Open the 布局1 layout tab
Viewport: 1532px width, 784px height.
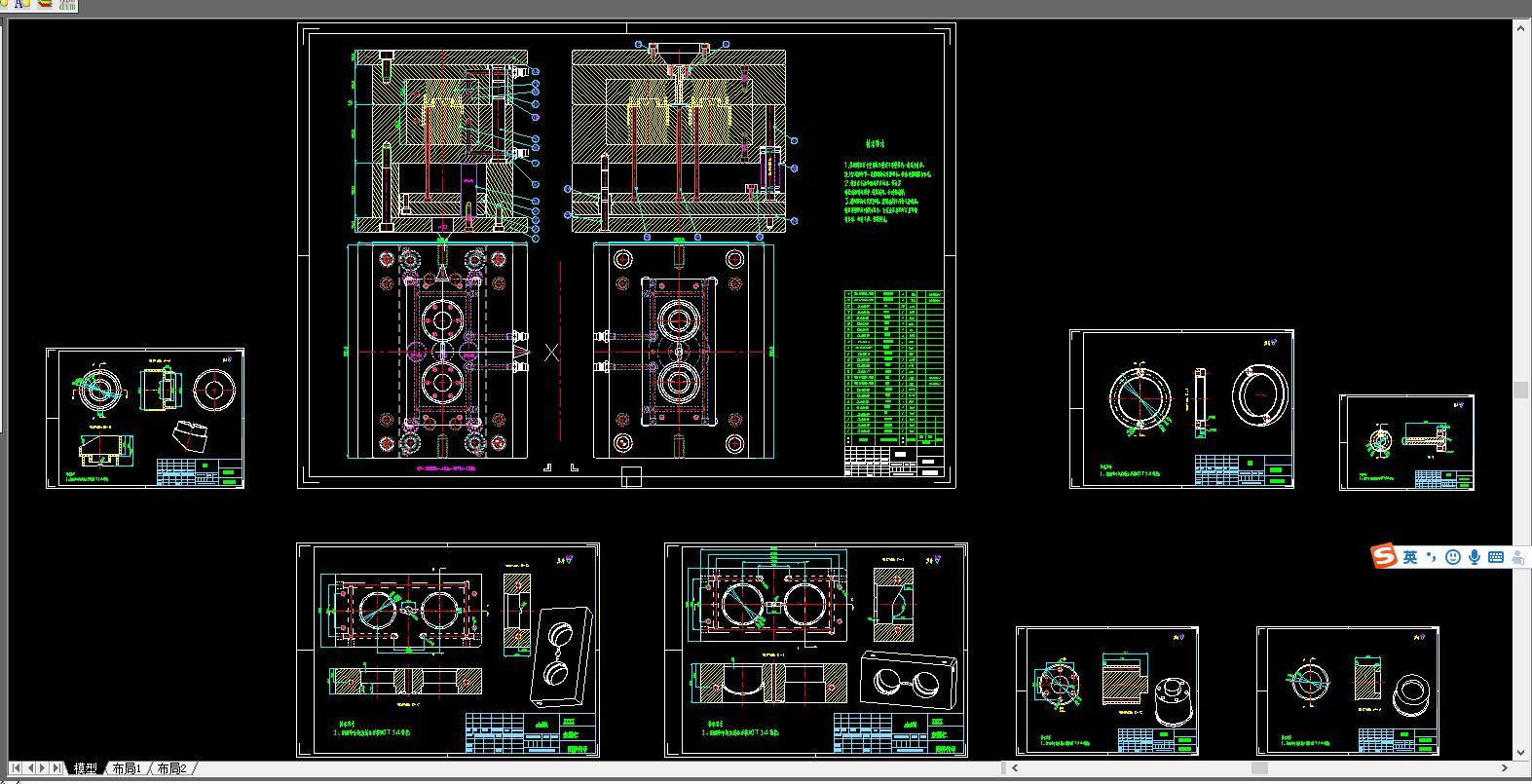127,768
